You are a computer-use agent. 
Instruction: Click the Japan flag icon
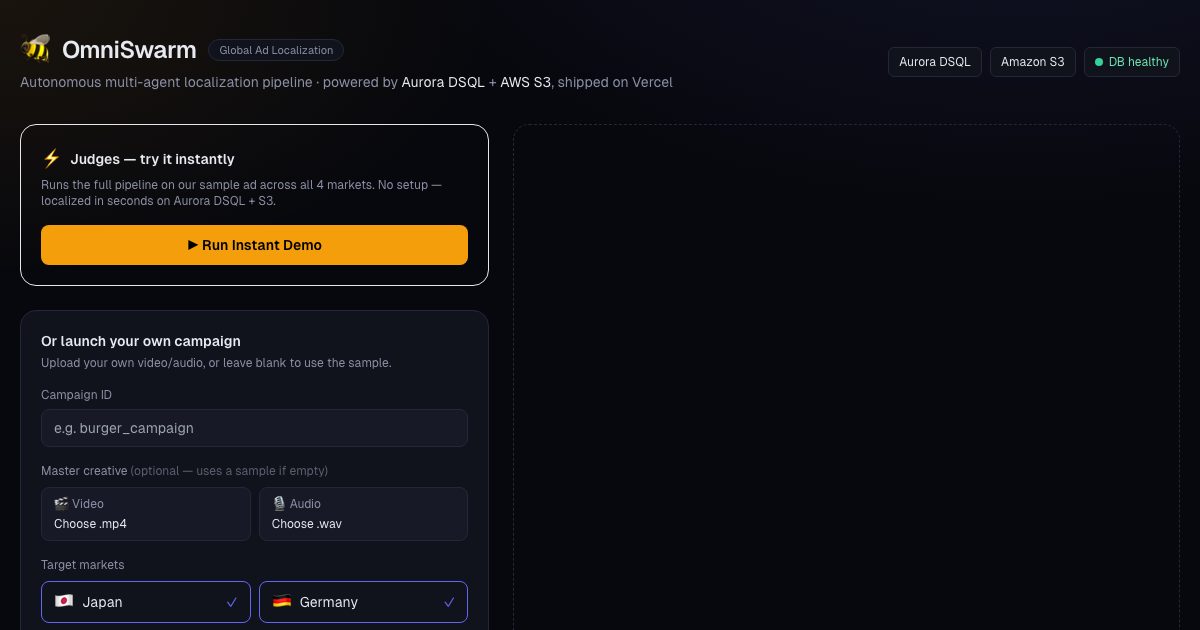coord(64,602)
